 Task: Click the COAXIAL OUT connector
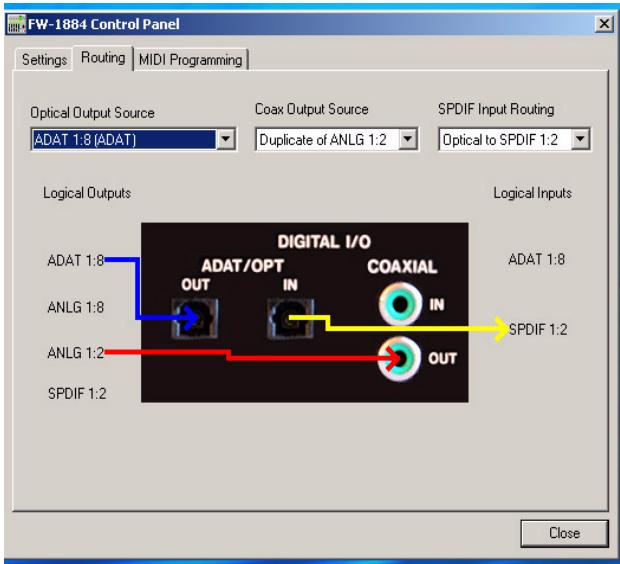tap(399, 359)
